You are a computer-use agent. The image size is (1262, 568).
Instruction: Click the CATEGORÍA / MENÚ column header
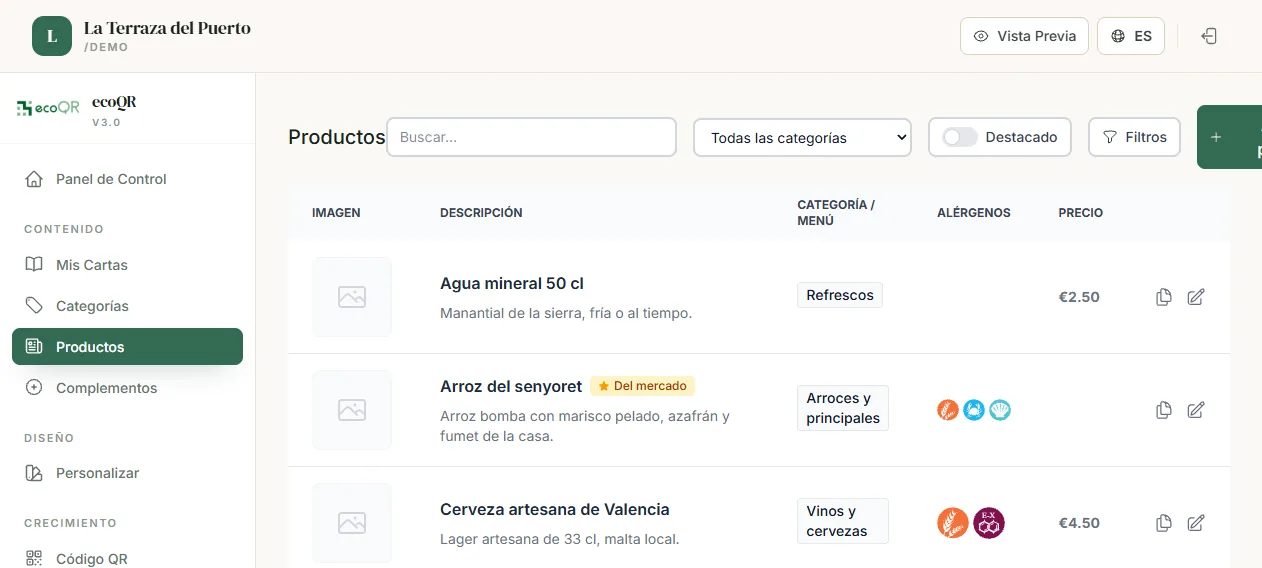836,212
